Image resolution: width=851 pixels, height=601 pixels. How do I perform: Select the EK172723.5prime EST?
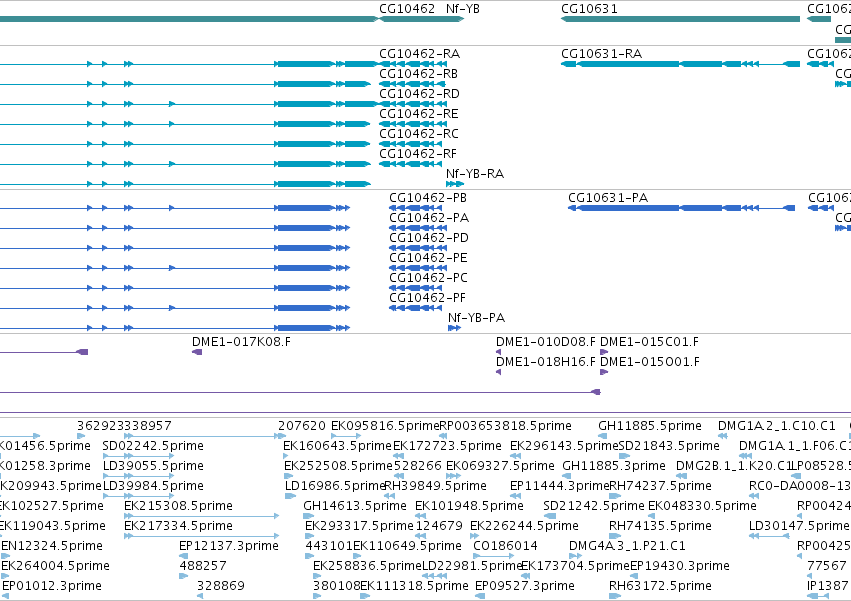coord(447,446)
